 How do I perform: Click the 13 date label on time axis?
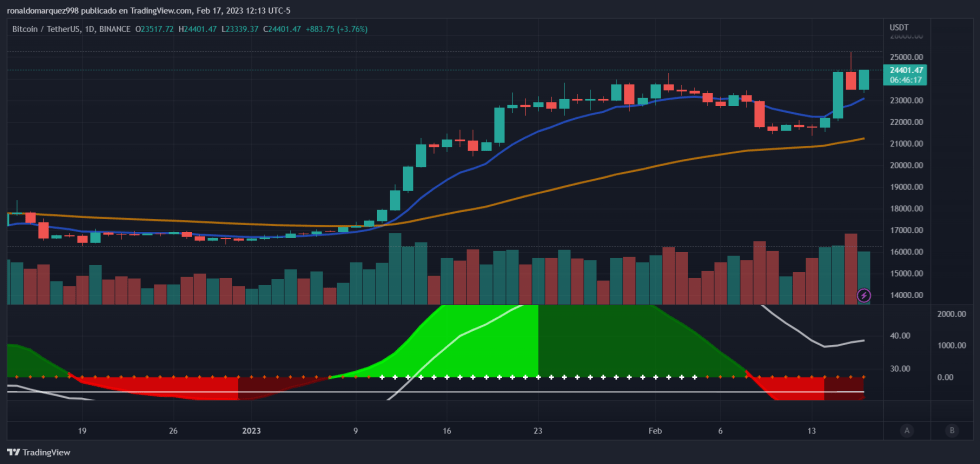click(811, 431)
